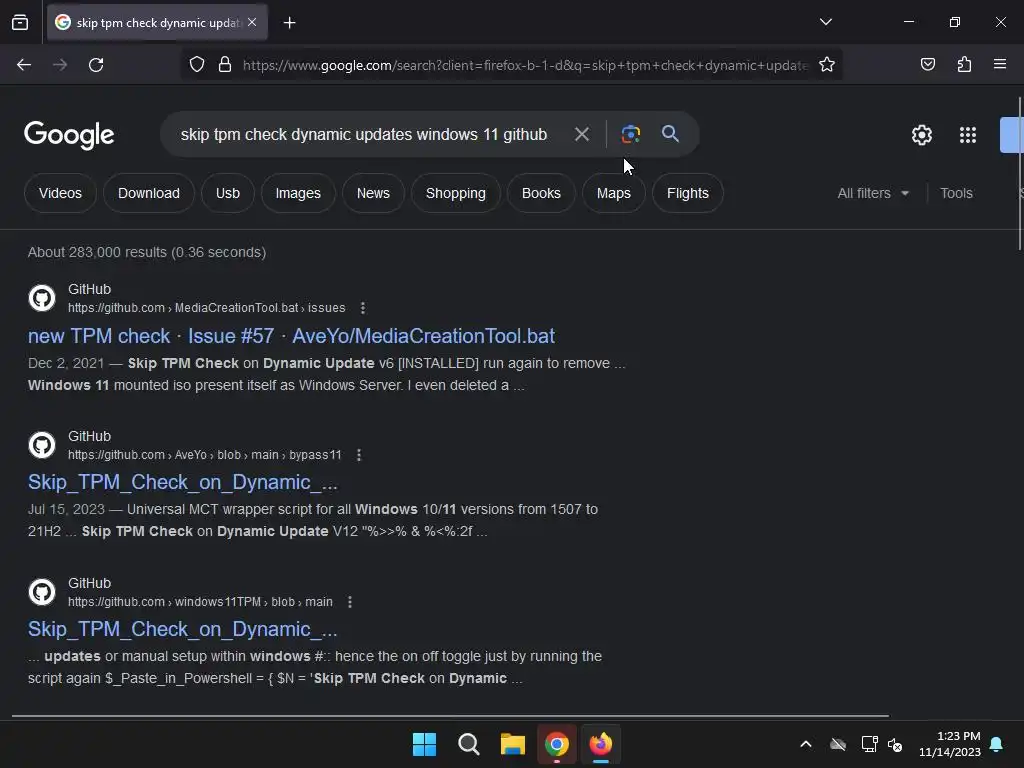
Task: Open clock showing 1:23 PM
Action: (x=950, y=744)
